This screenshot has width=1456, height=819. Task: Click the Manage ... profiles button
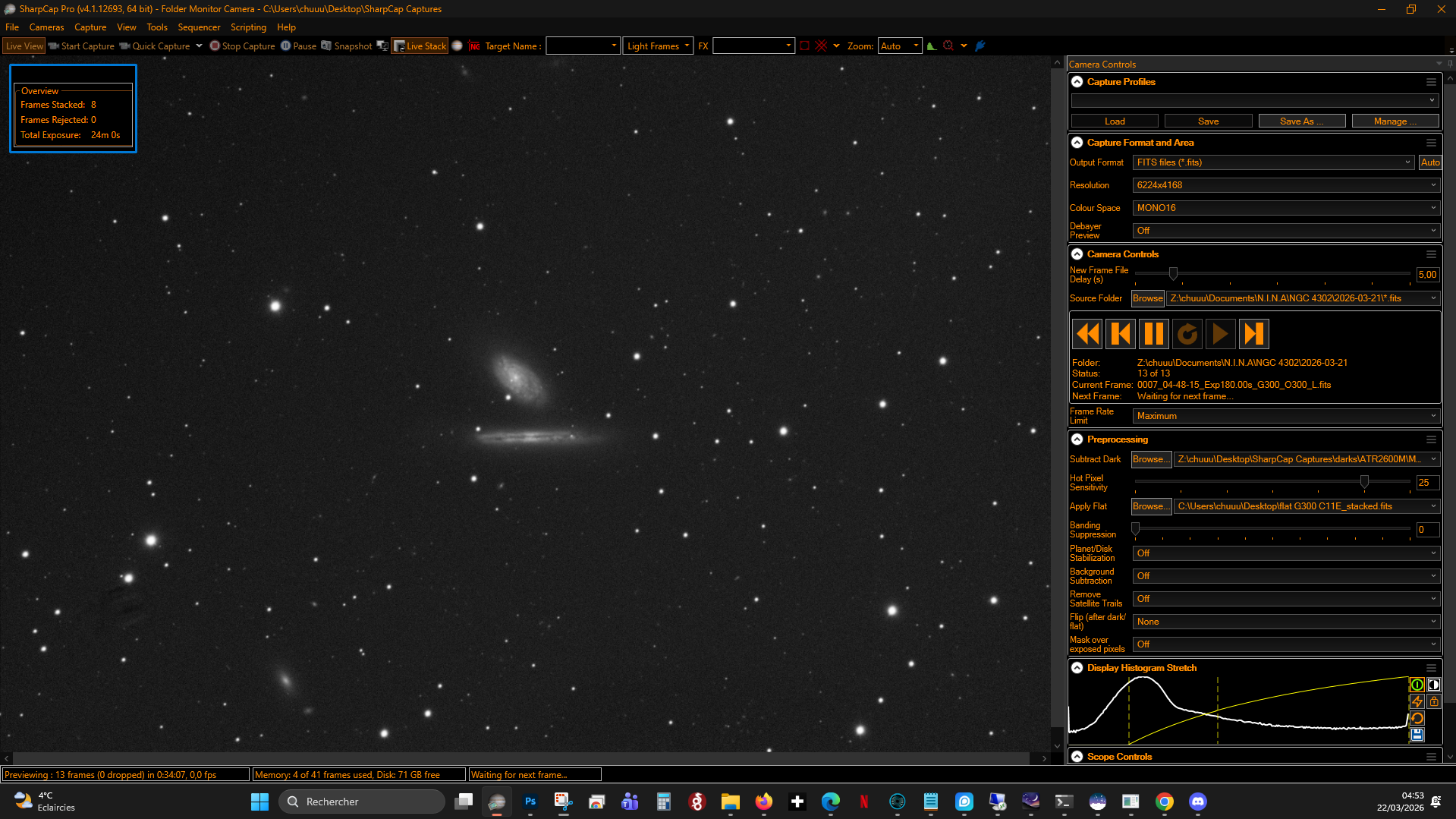[x=1395, y=121]
